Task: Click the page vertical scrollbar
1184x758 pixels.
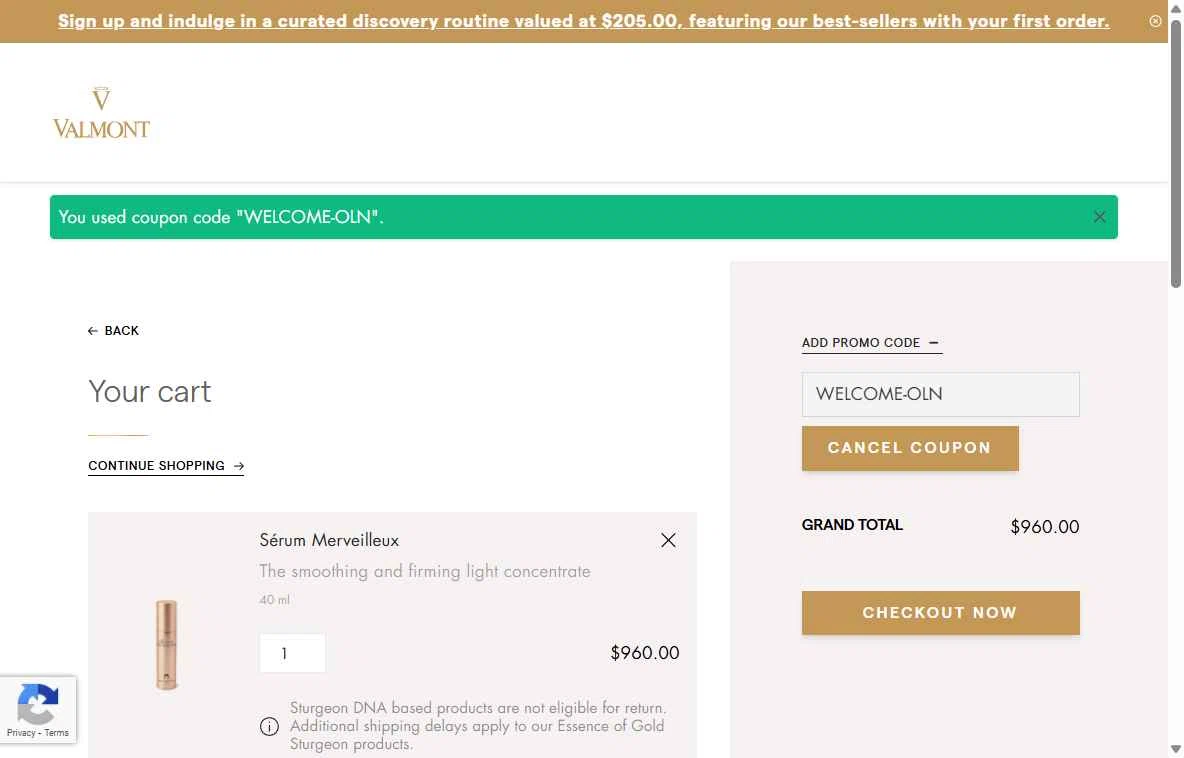Action: point(1176,155)
